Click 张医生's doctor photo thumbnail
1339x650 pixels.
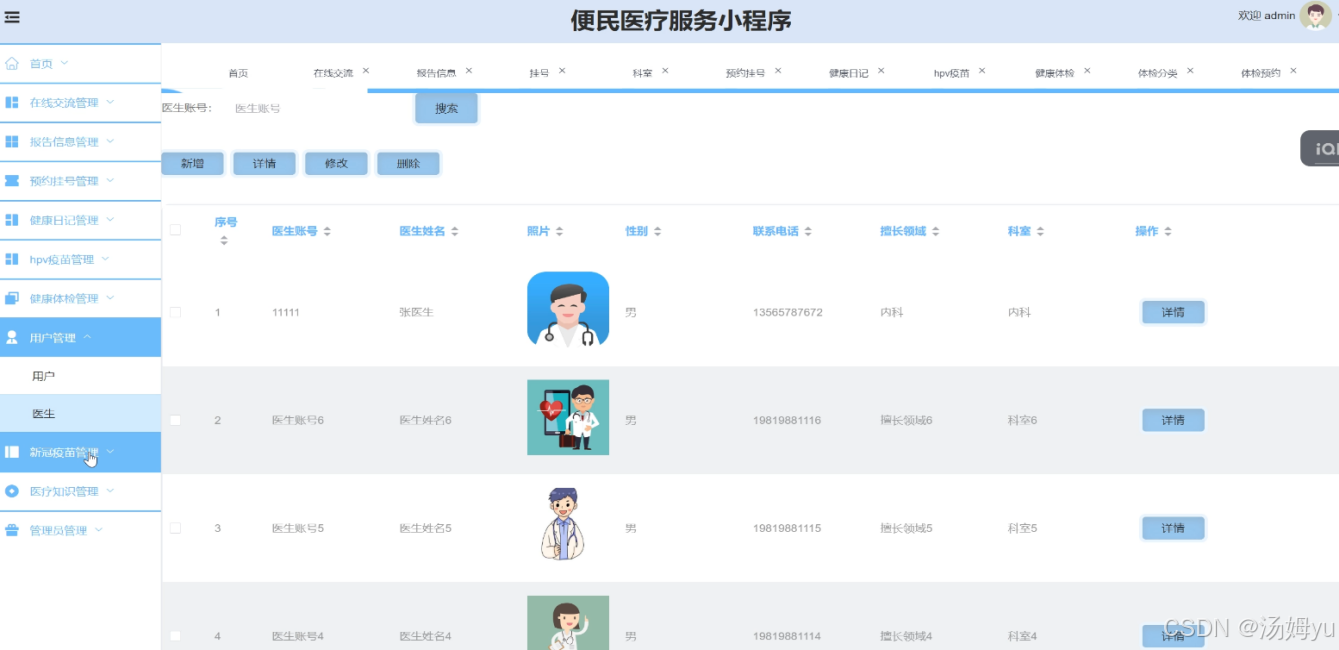(568, 309)
